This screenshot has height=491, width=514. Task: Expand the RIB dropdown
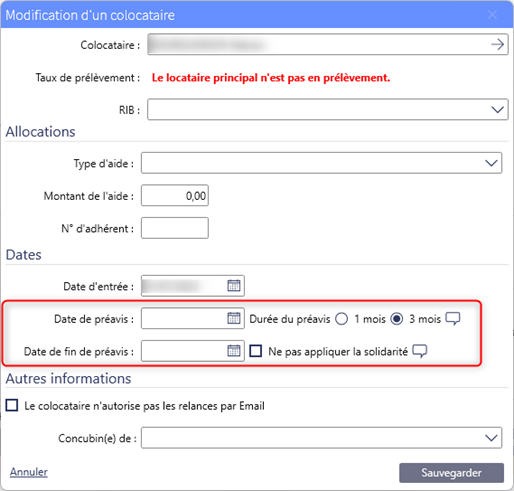[328, 109]
